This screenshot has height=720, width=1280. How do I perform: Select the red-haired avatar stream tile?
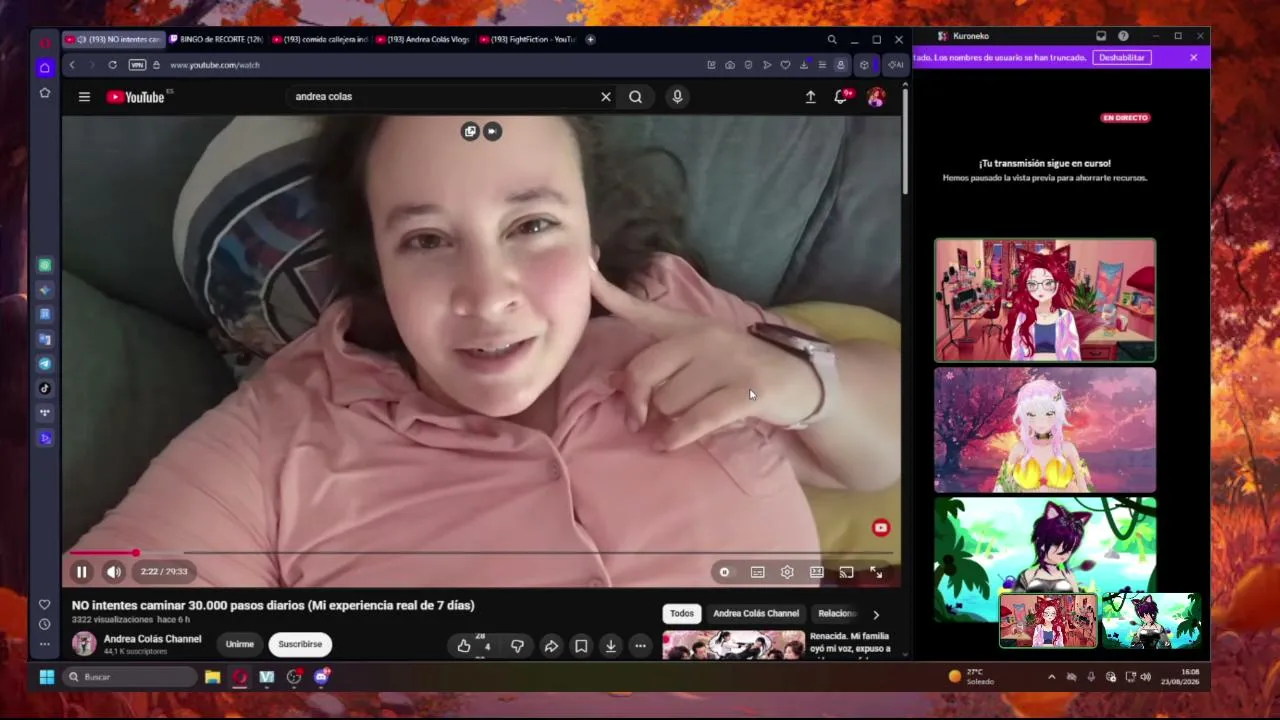1045,300
